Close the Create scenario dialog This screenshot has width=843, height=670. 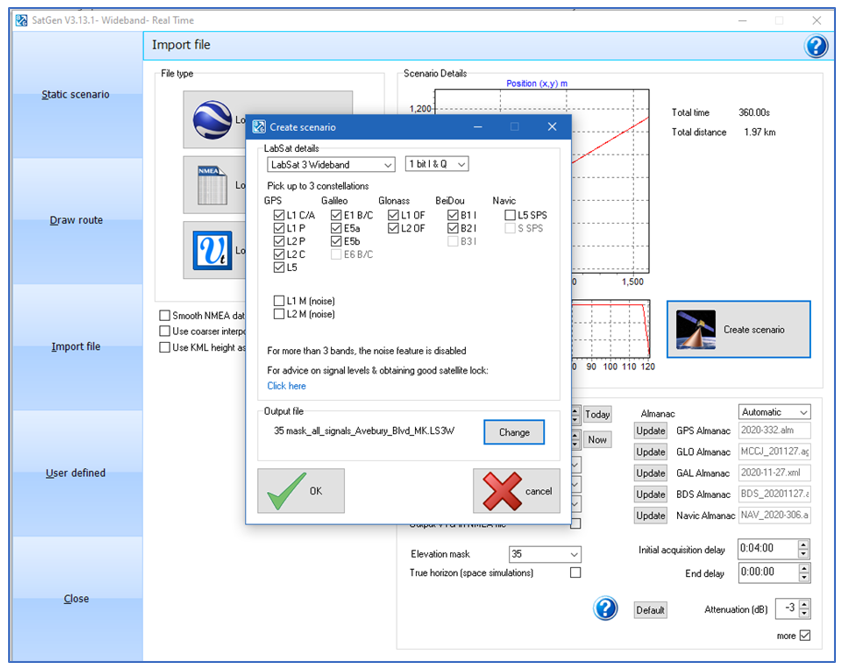coord(552,127)
